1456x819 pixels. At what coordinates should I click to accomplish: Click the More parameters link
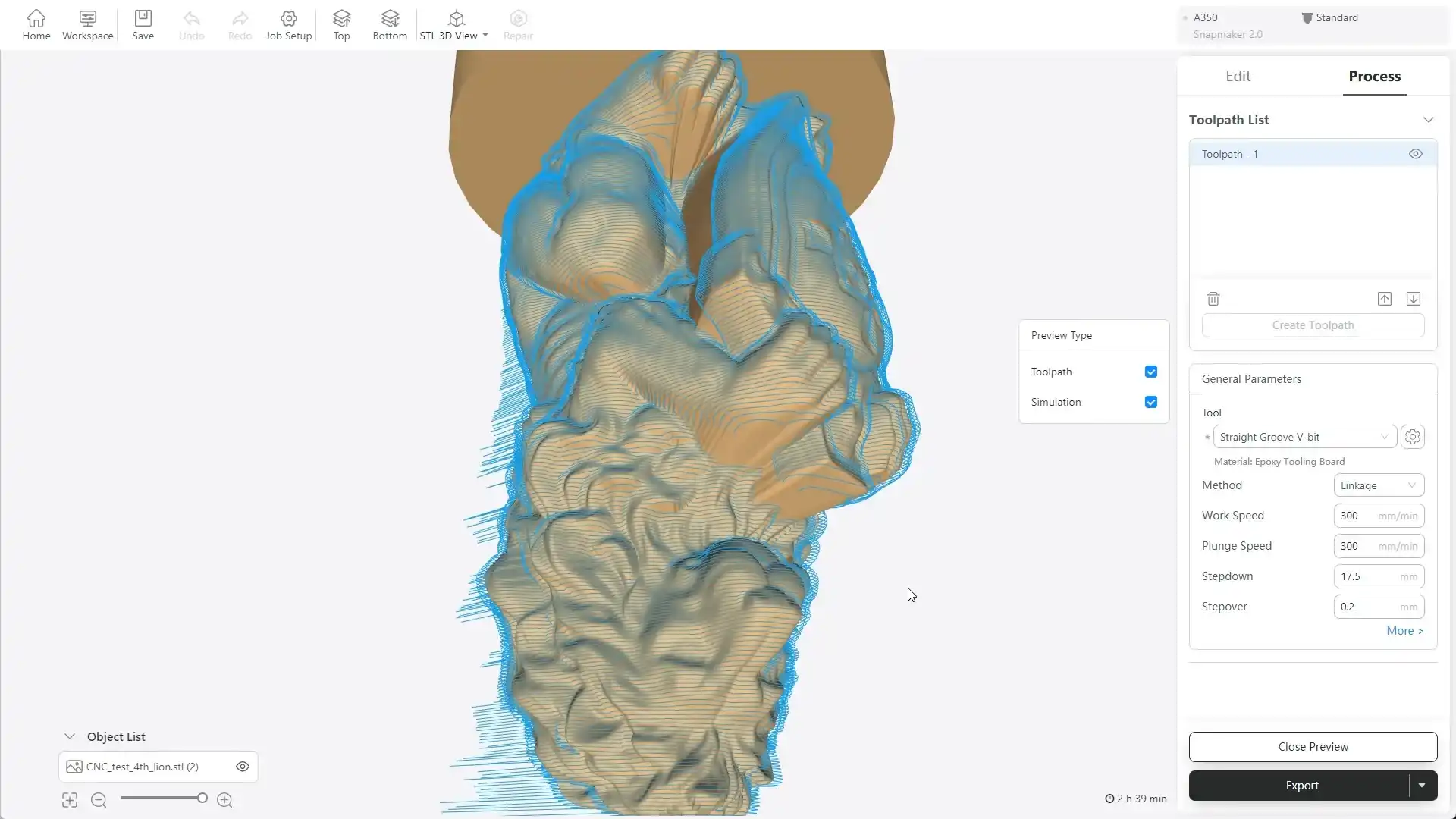(1404, 631)
